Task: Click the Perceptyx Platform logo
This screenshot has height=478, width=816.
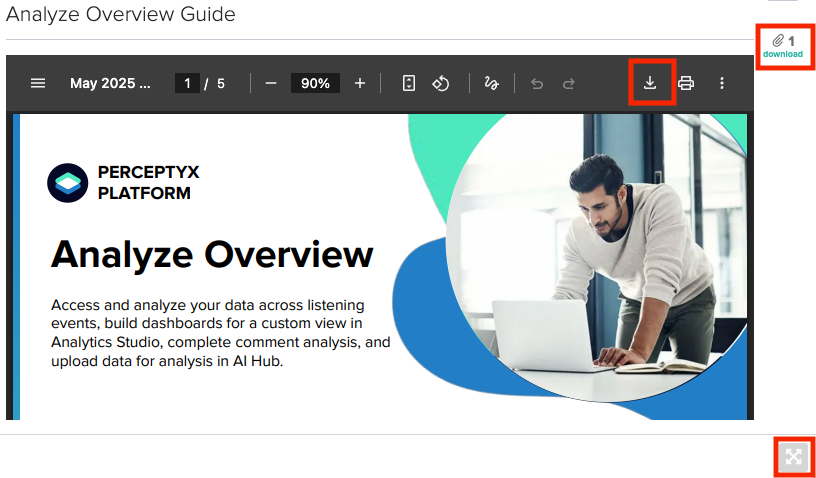Action: (68, 183)
